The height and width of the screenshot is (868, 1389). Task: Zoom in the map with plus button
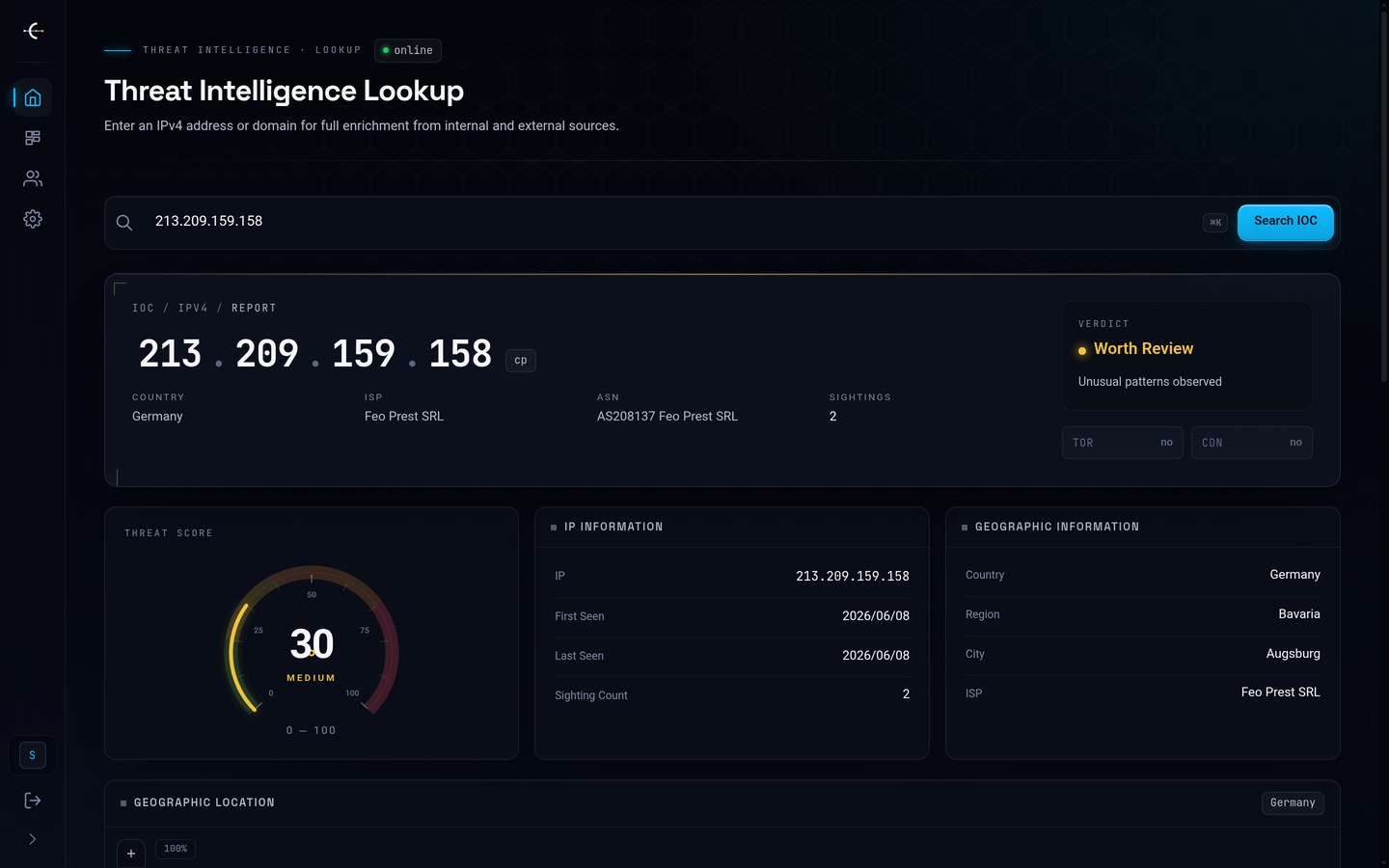tap(131, 854)
